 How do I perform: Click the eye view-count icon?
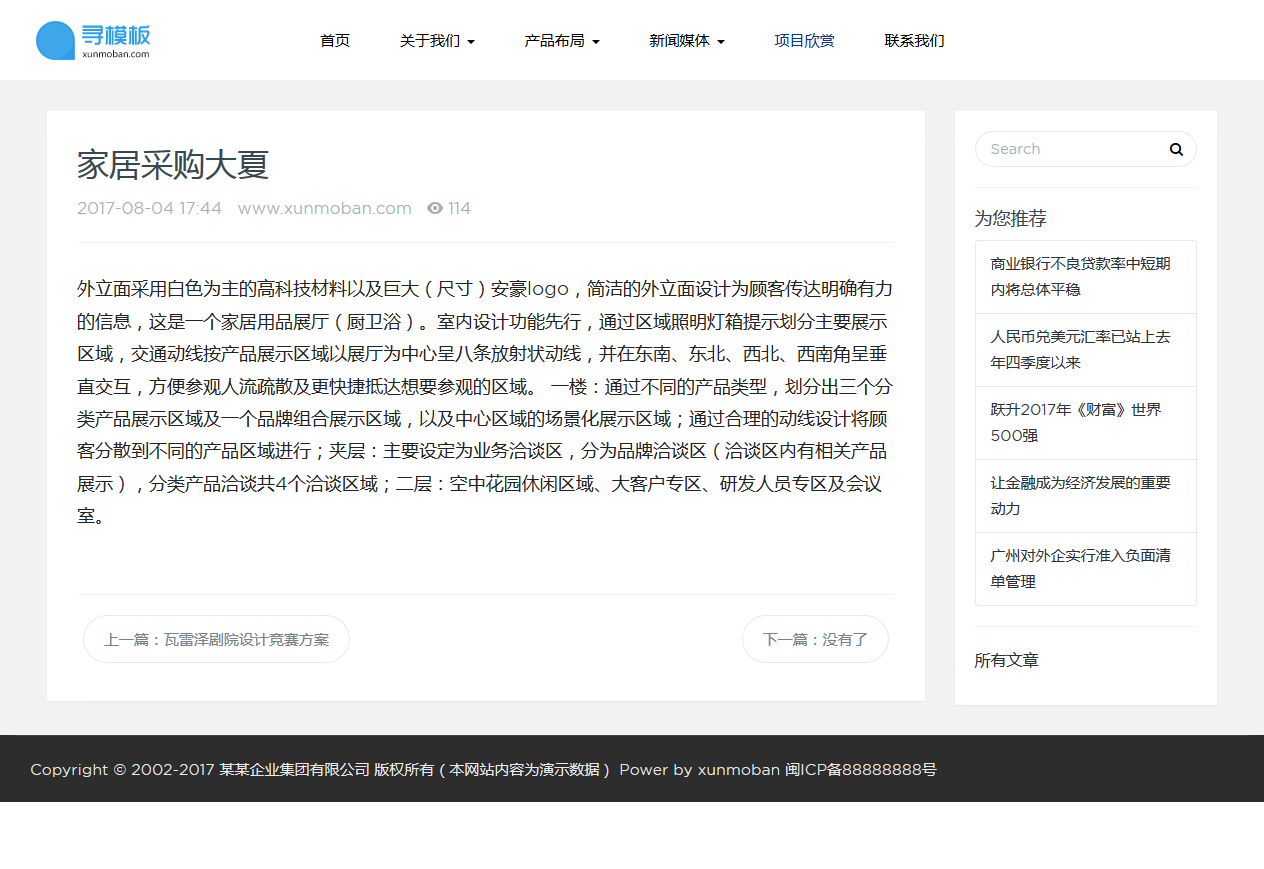coord(435,208)
